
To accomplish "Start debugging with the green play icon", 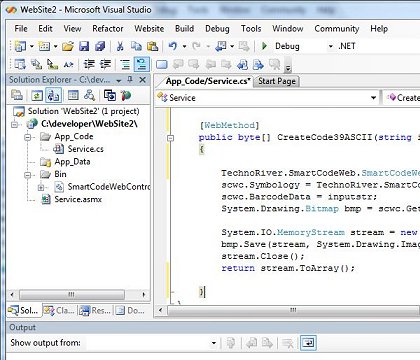I will click(265, 46).
